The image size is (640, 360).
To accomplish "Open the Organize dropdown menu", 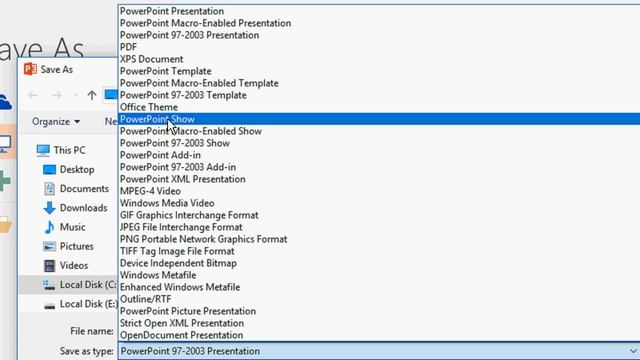I will point(56,122).
